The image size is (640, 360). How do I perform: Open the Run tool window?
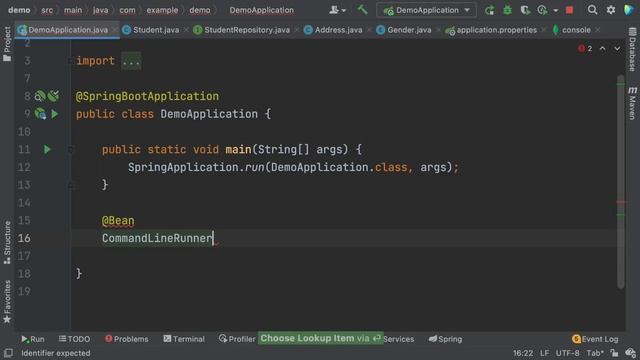tap(33, 339)
